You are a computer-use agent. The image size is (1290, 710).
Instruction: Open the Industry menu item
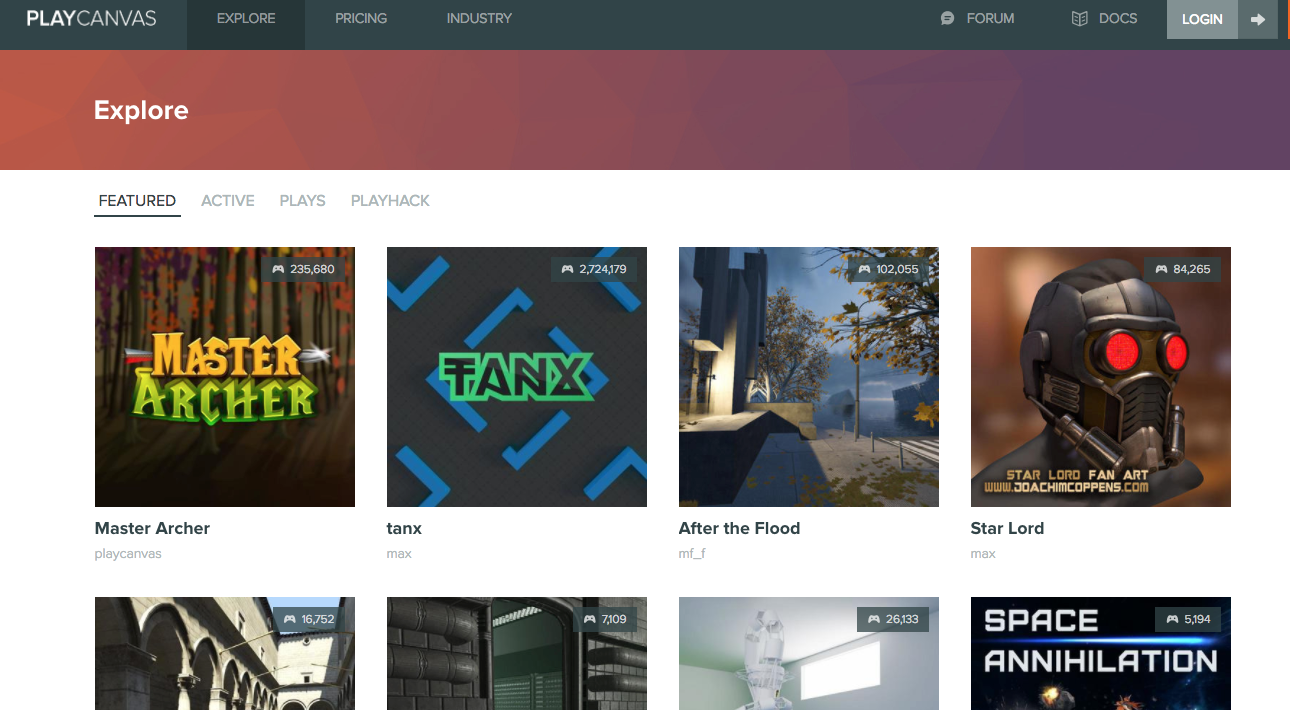point(479,19)
